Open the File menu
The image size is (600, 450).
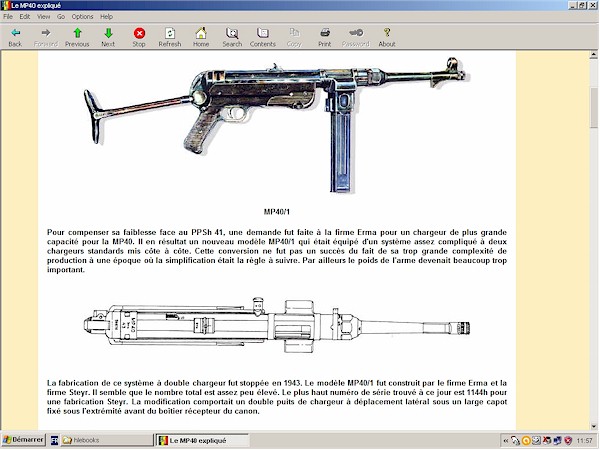pos(8,16)
